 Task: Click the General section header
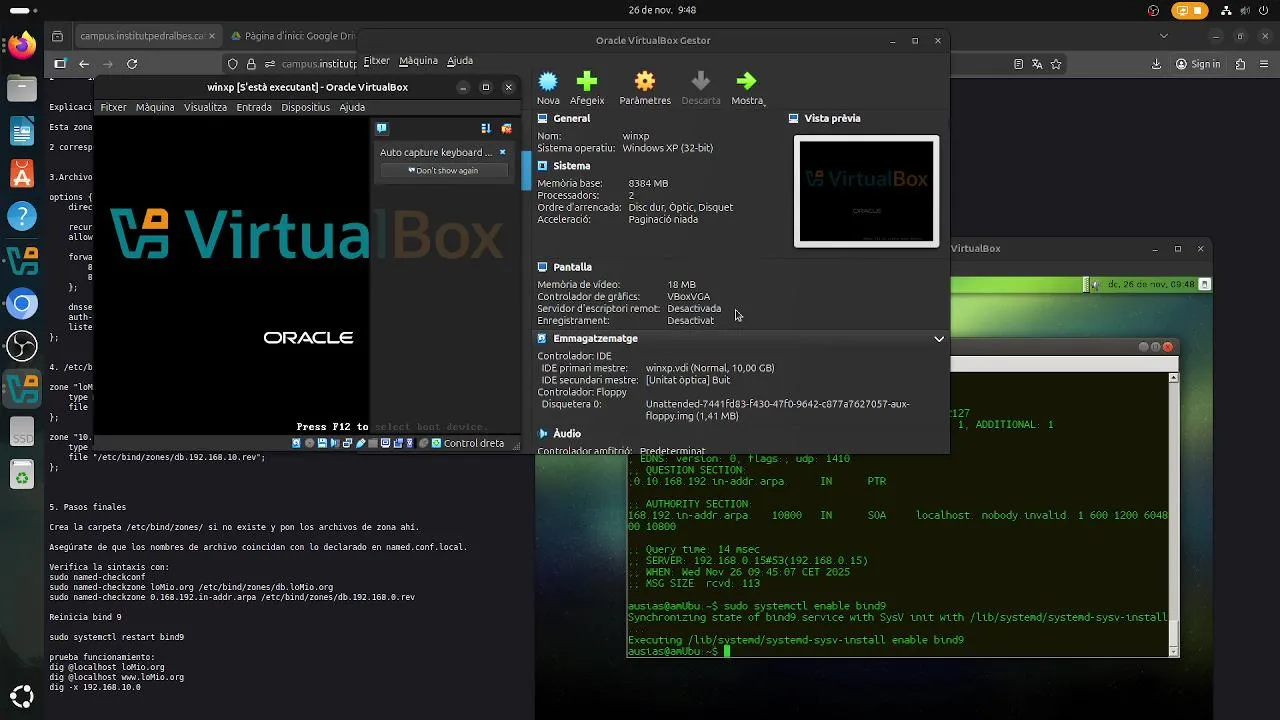tap(571, 118)
